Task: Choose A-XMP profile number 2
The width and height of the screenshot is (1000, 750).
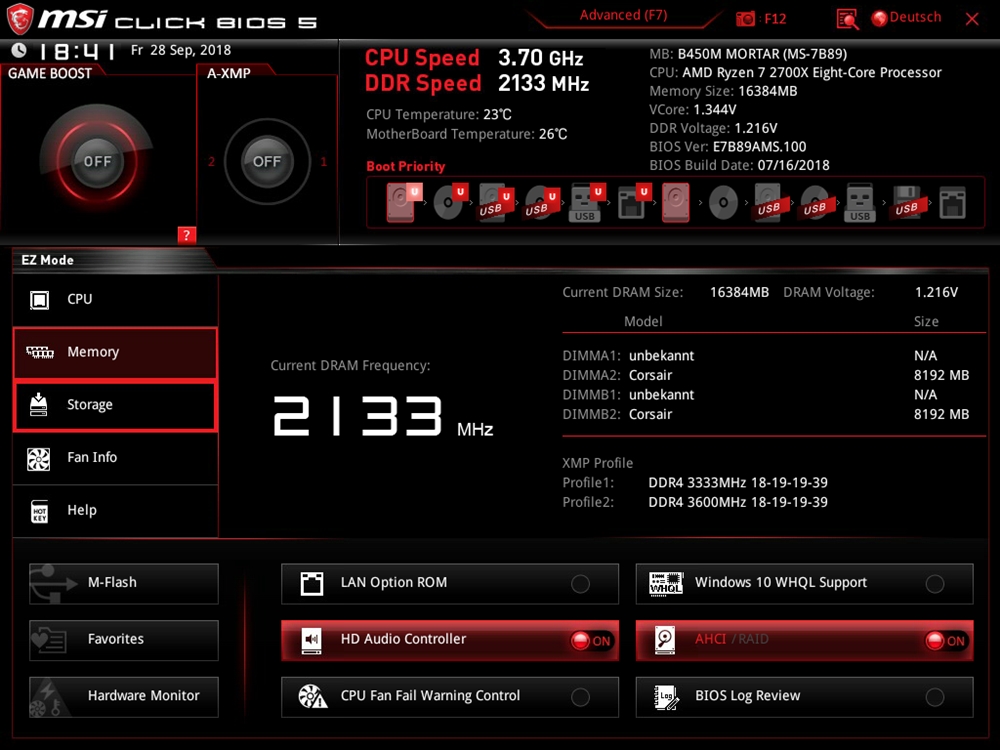Action: pos(211,161)
